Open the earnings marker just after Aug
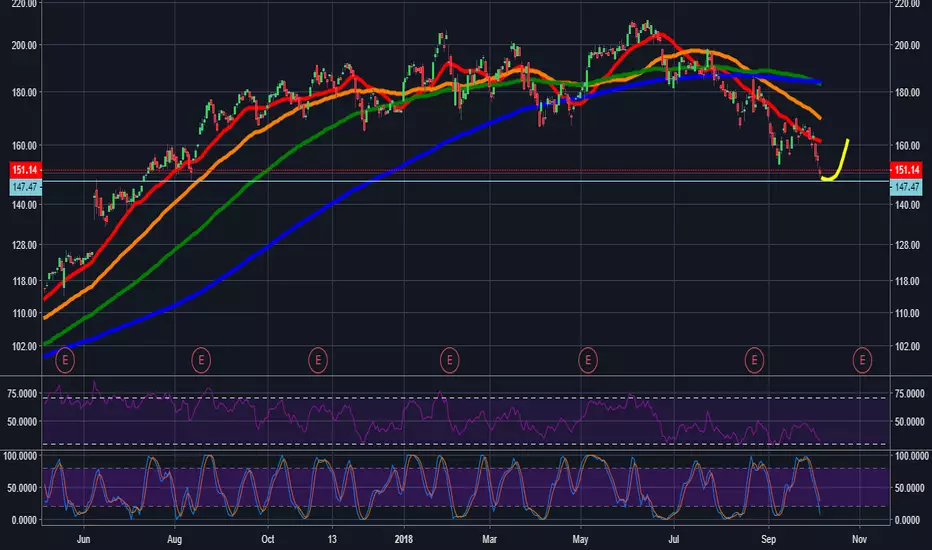 click(201, 360)
